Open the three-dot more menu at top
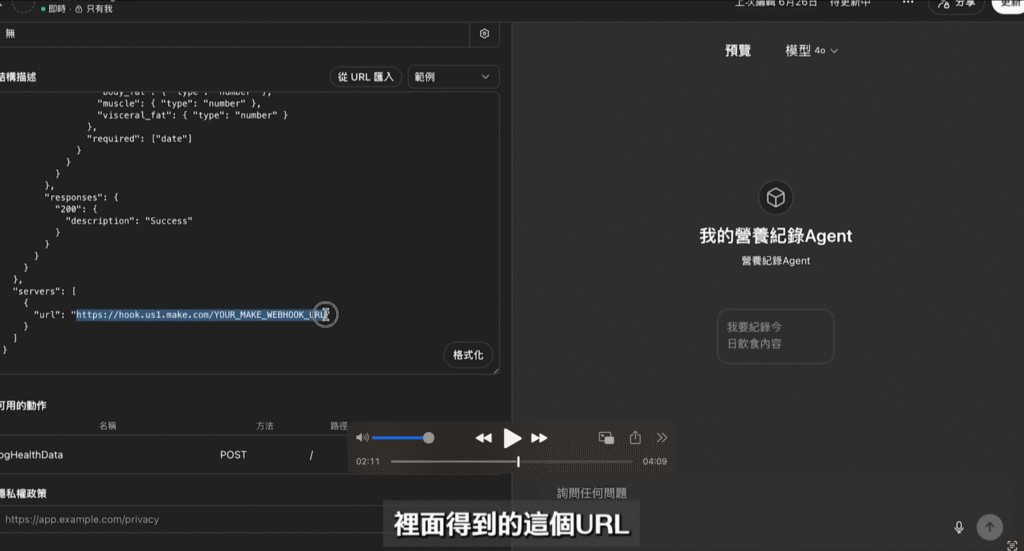The height and width of the screenshot is (551, 1024). [908, 4]
